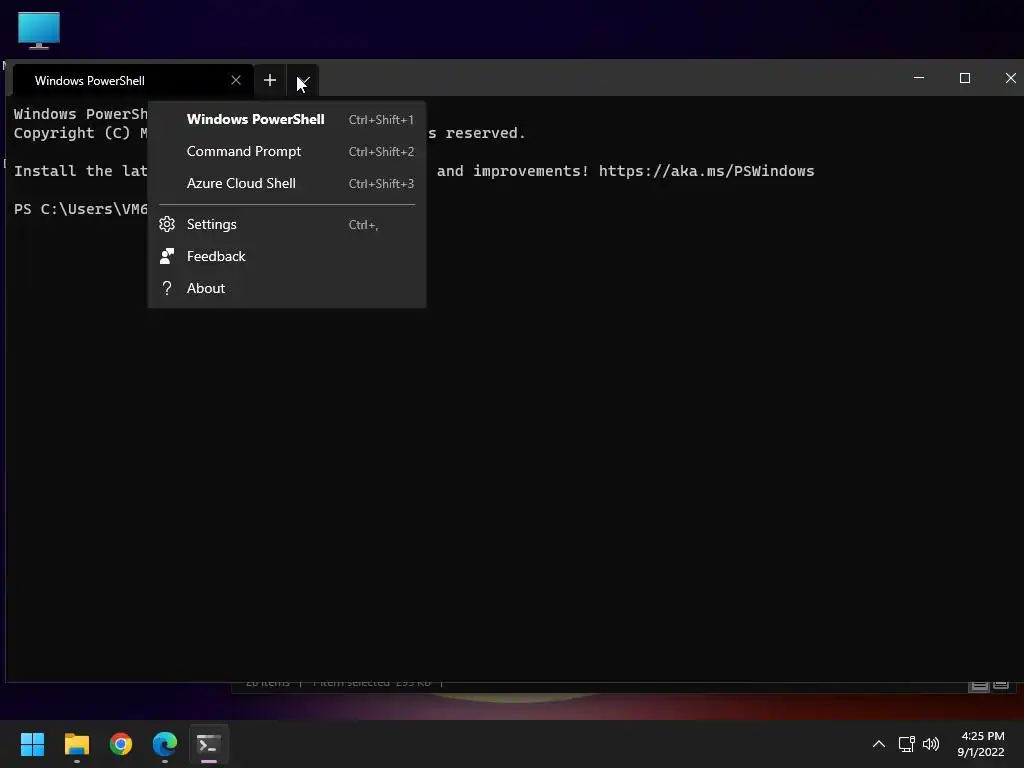This screenshot has width=1024, height=768.
Task: Select the Windows PowerShell tab
Action: click(x=133, y=80)
